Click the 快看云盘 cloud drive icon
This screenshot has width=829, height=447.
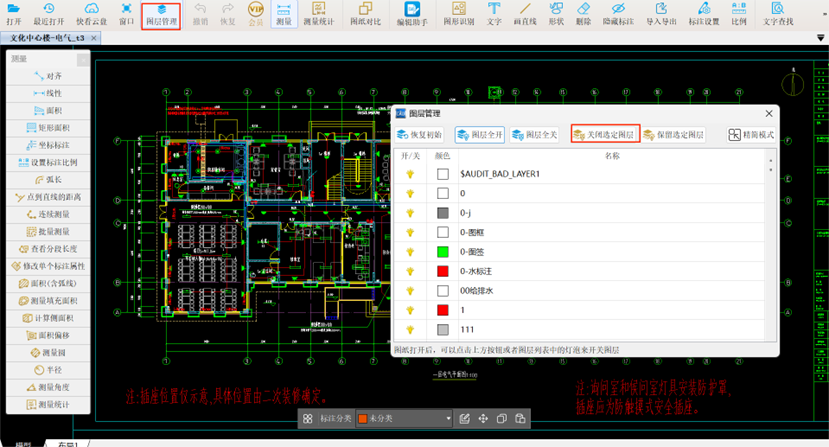(x=91, y=14)
